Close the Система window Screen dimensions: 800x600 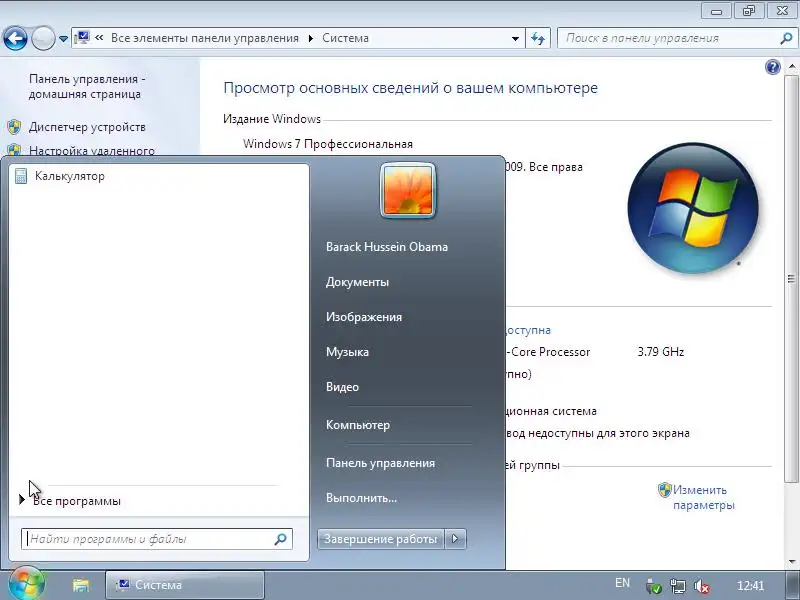(782, 11)
